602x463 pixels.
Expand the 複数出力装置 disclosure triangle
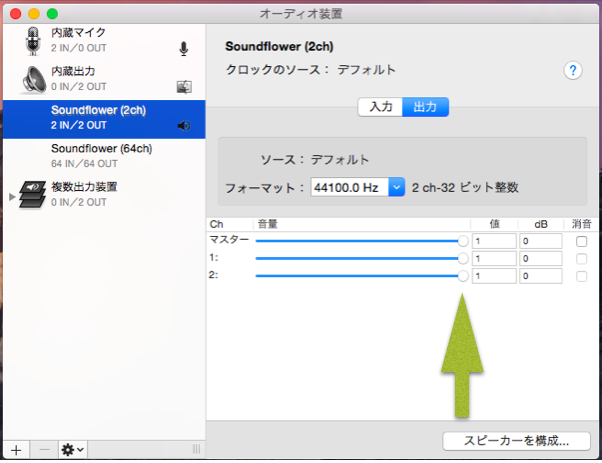tap(12, 197)
